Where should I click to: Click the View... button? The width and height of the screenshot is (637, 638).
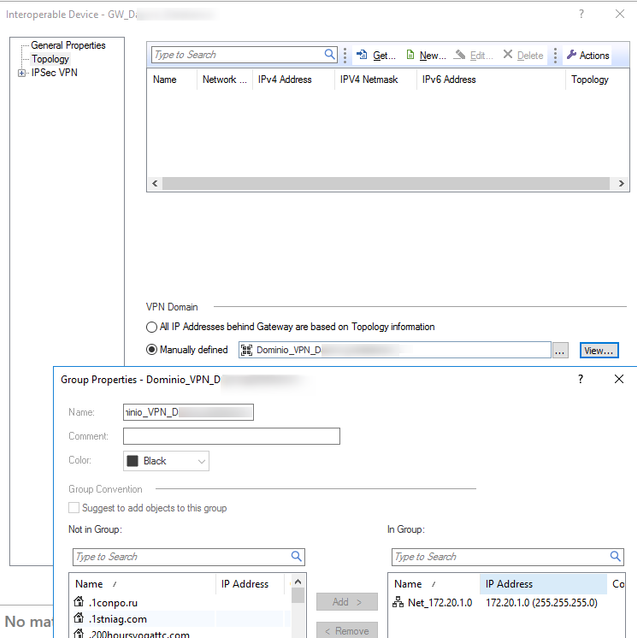(x=599, y=350)
